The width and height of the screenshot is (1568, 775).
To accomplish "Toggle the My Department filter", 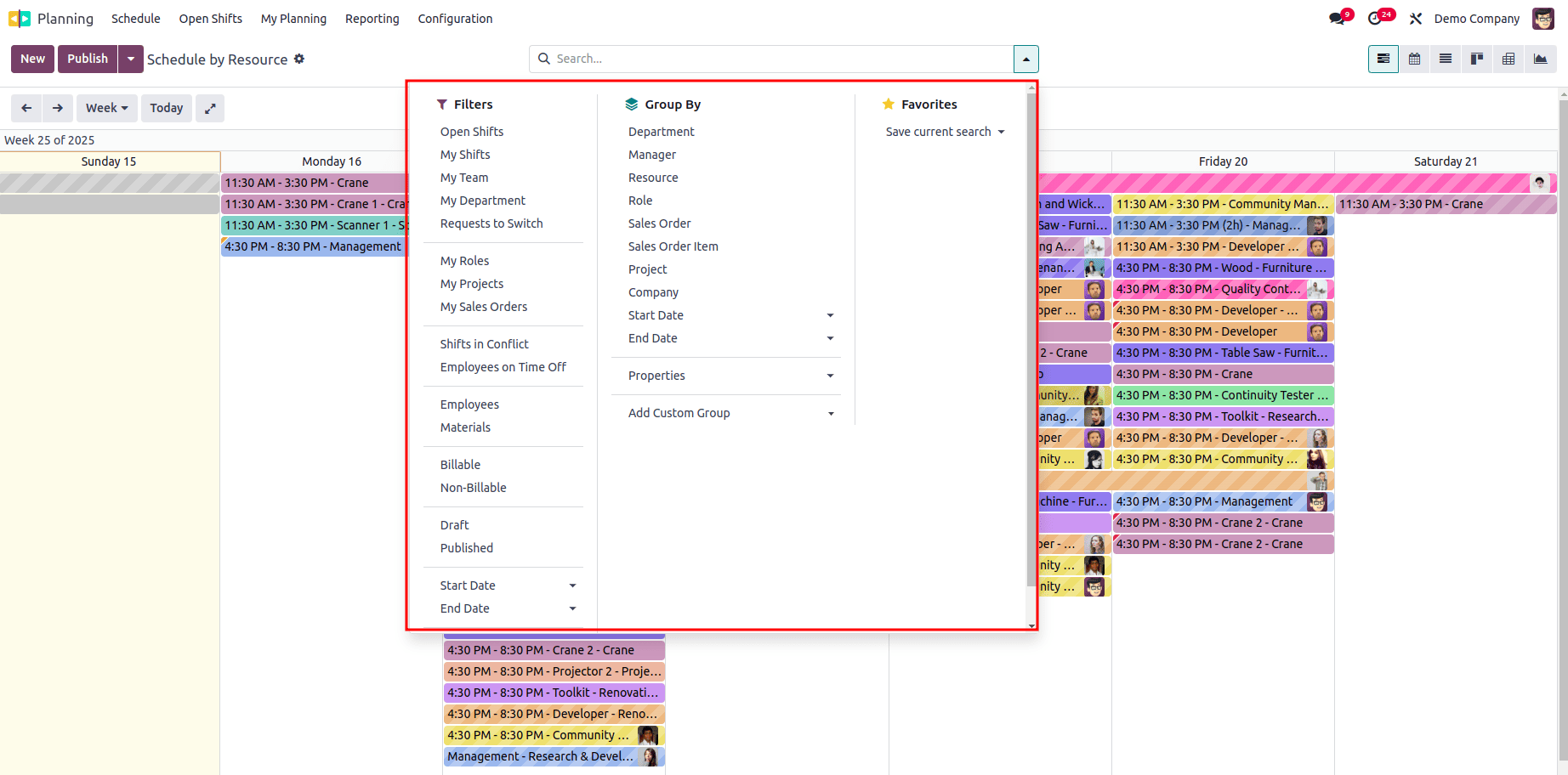I will (x=483, y=201).
